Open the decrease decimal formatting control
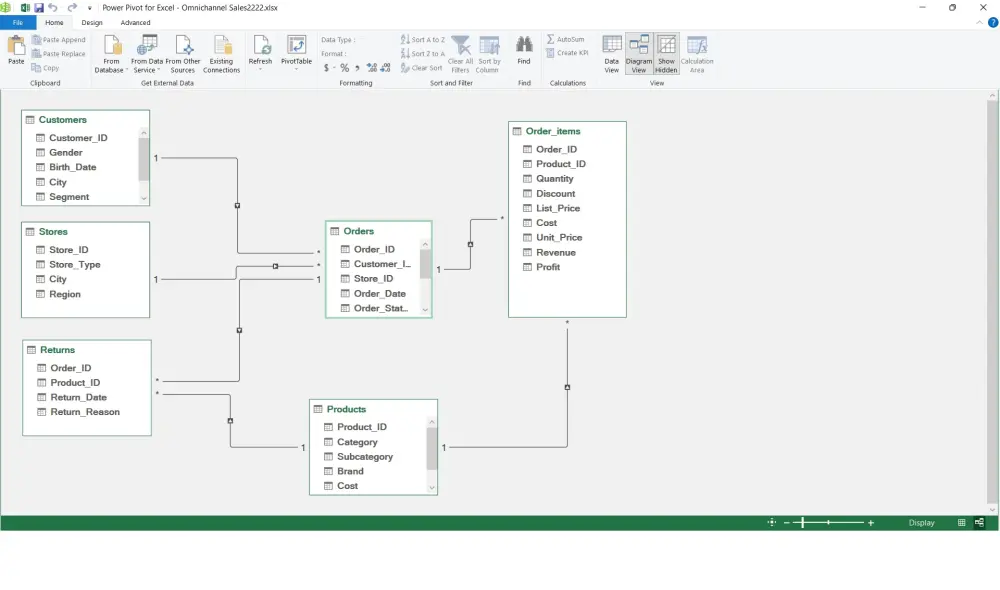 (x=386, y=68)
